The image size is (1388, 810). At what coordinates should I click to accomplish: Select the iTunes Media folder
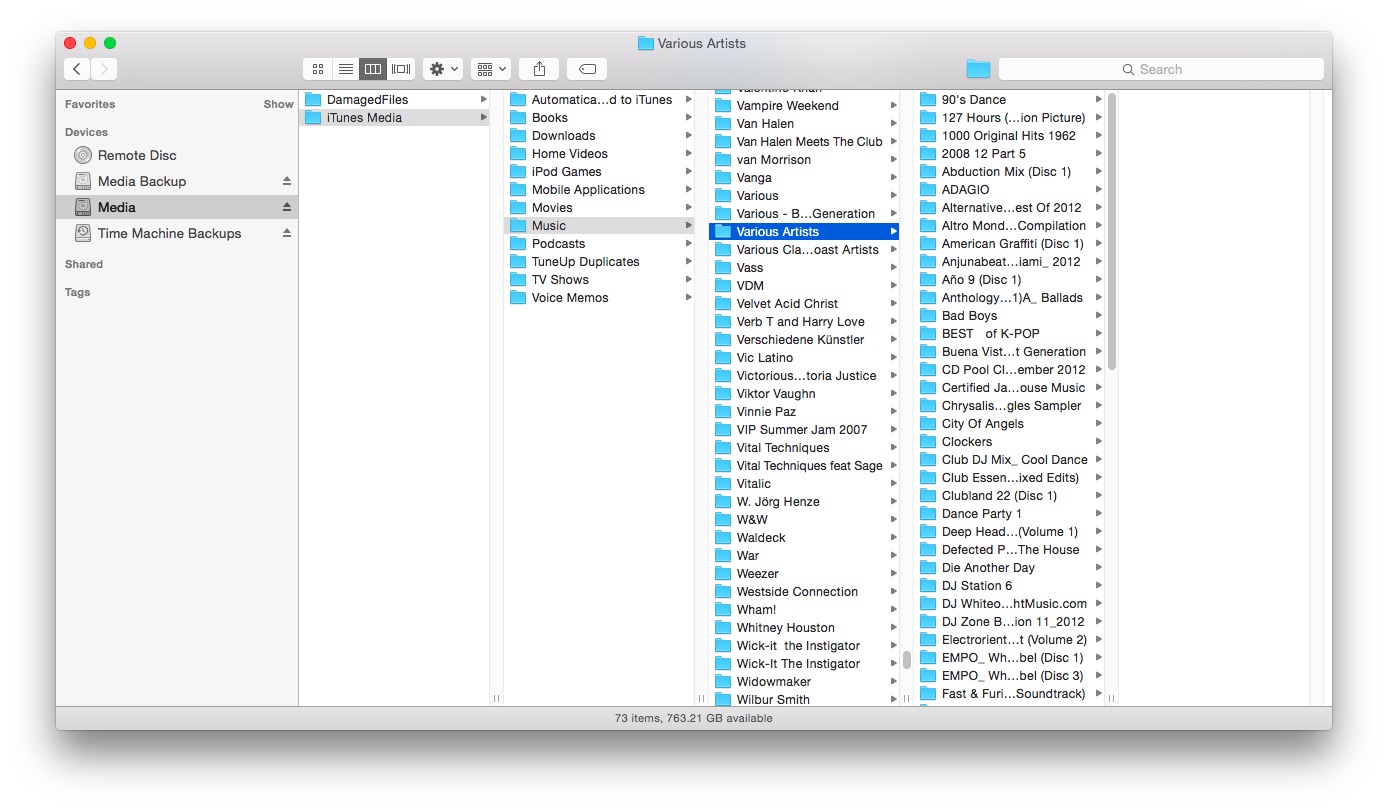(x=395, y=117)
